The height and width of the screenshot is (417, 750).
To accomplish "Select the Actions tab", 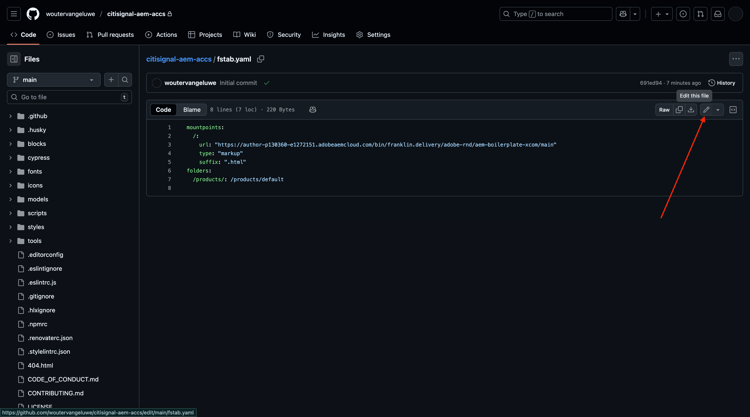I will coord(161,34).
